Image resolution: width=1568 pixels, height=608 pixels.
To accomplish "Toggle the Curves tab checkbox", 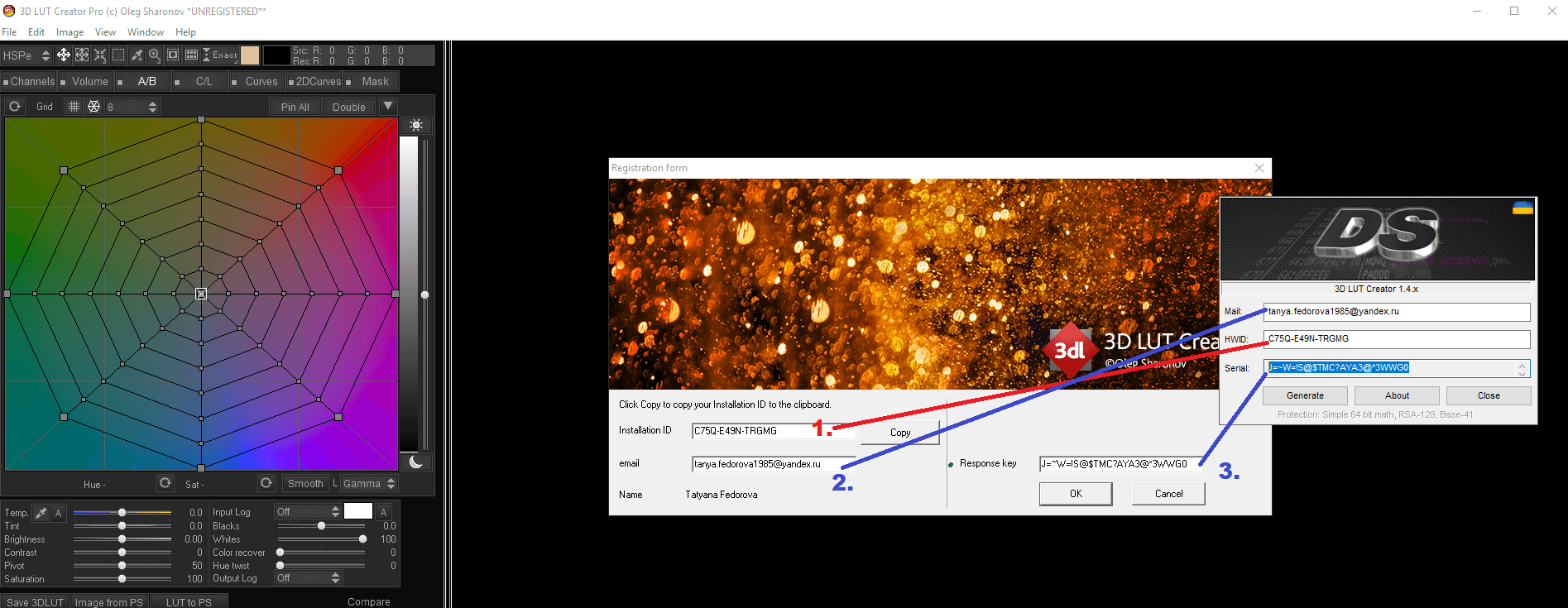I will [x=234, y=82].
